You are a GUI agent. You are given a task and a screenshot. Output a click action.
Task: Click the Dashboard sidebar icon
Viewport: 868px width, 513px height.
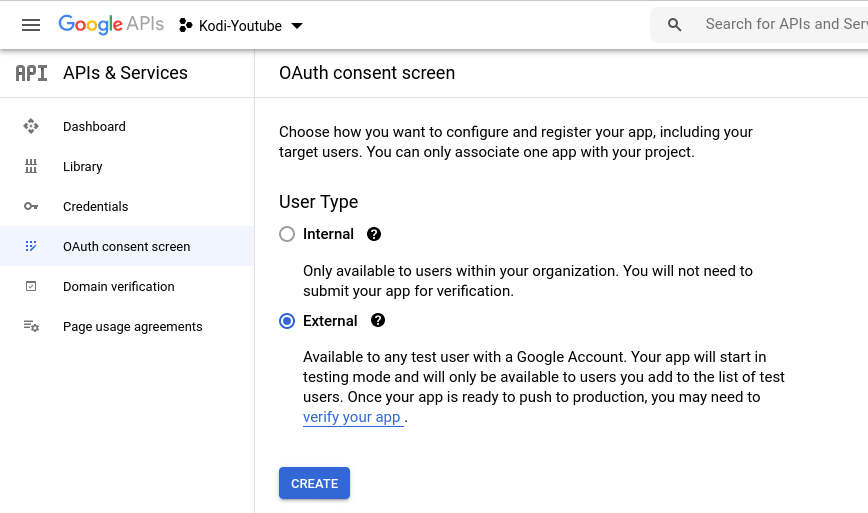coord(31,126)
